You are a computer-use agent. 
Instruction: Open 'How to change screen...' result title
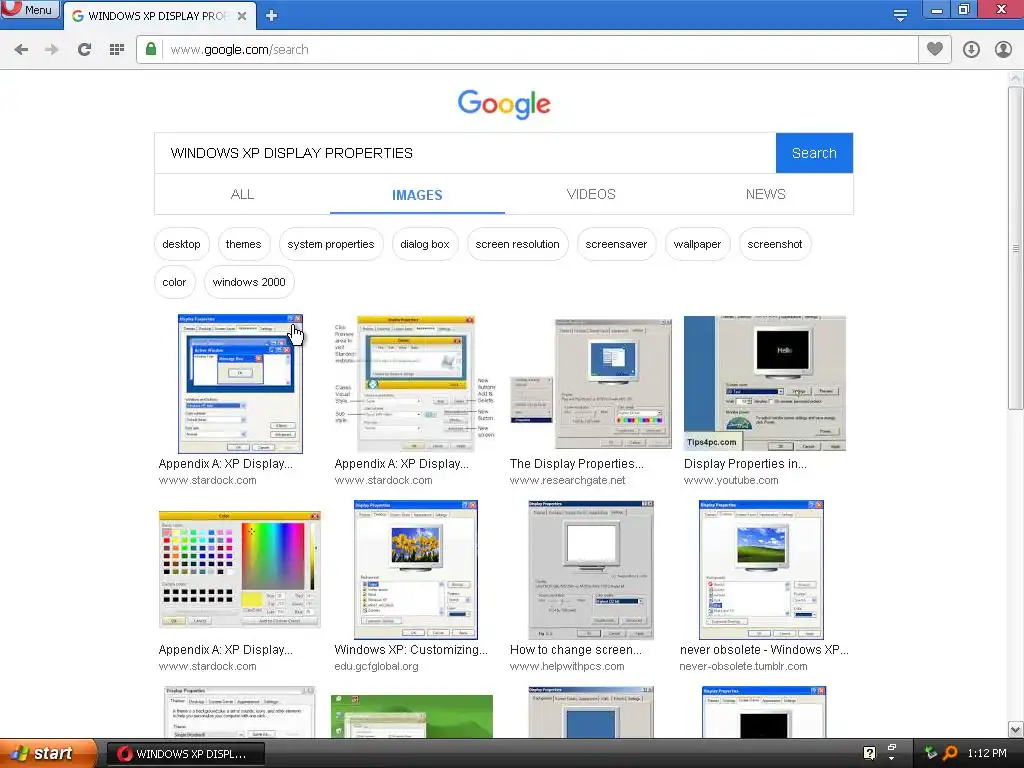coord(576,650)
